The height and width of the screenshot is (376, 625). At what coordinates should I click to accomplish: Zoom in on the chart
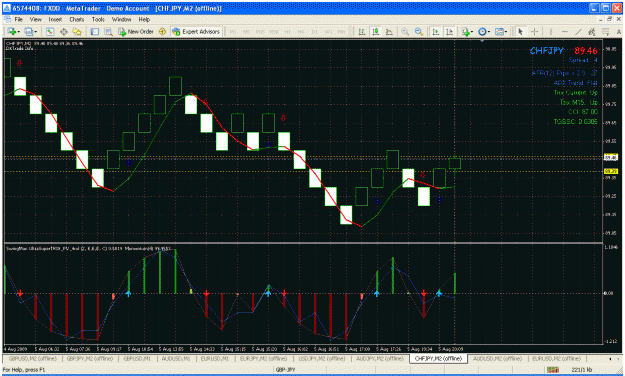click(405, 31)
